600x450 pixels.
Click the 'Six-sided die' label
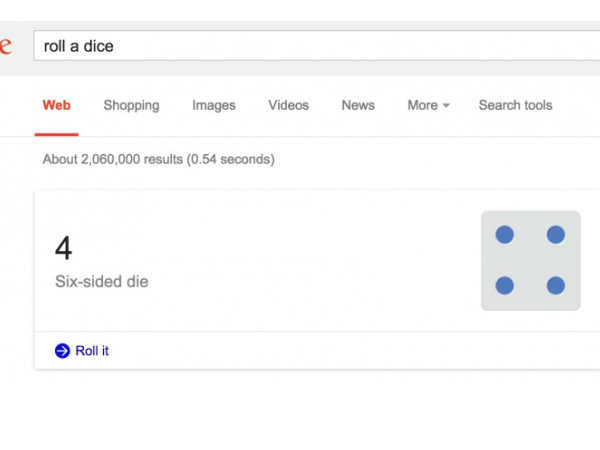101,282
